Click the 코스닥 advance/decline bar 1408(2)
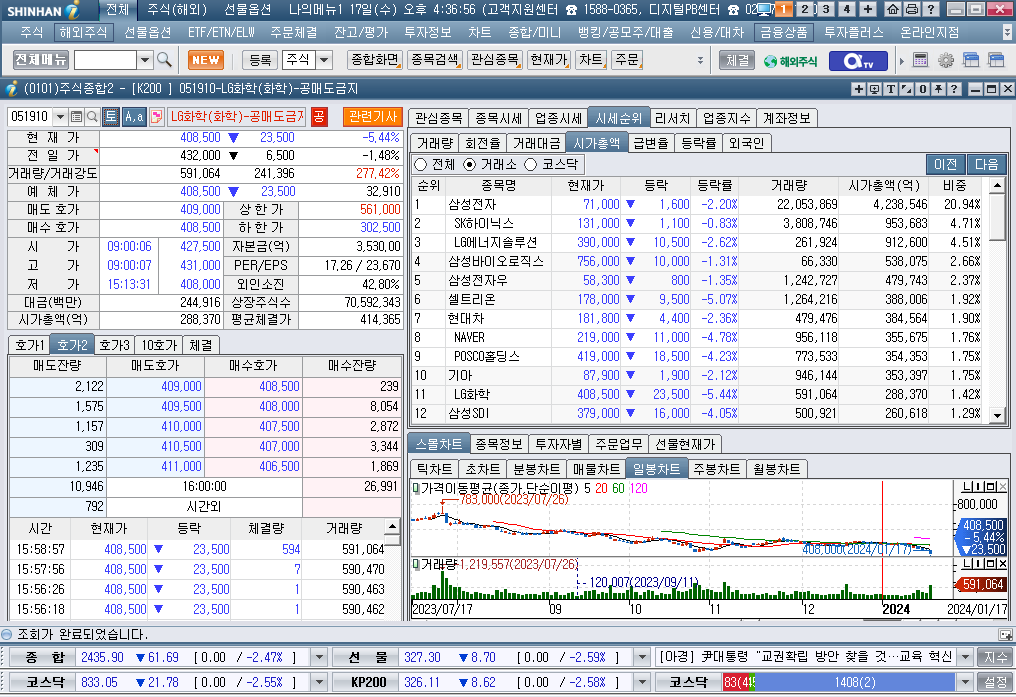Image resolution: width=1016 pixels, height=697 pixels. point(854,682)
